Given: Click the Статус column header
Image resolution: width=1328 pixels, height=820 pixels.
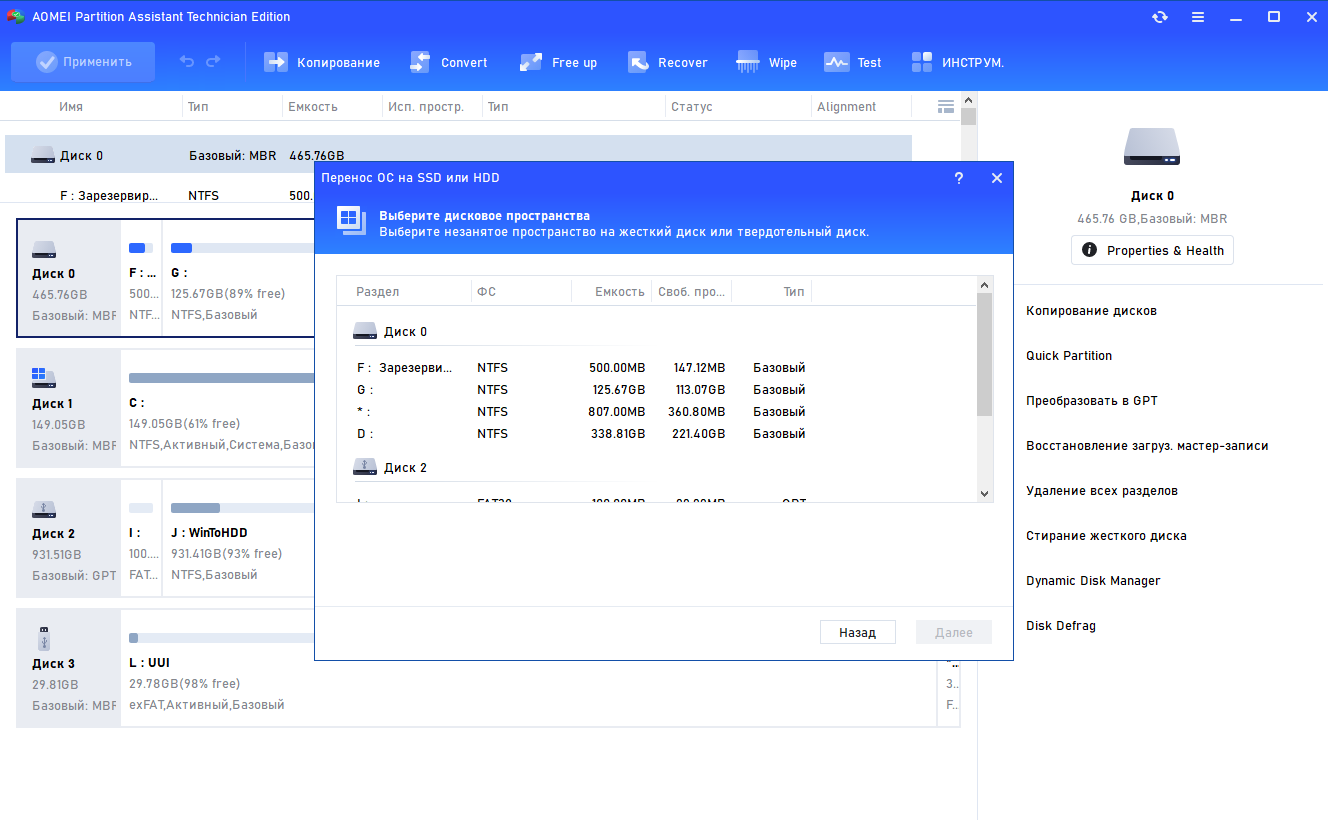Looking at the screenshot, I should click(692, 107).
